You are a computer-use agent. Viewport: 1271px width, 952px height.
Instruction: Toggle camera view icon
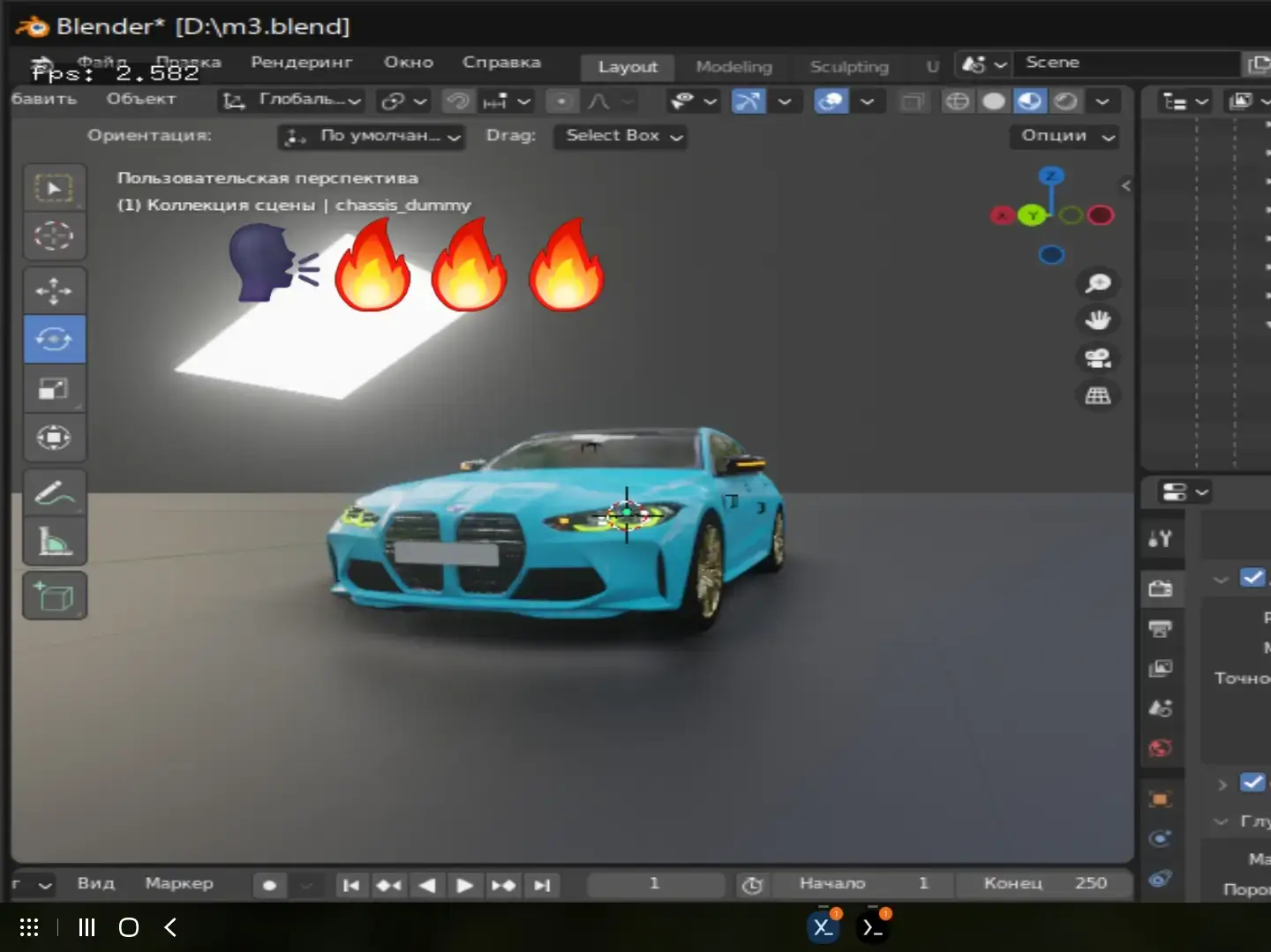(1097, 358)
